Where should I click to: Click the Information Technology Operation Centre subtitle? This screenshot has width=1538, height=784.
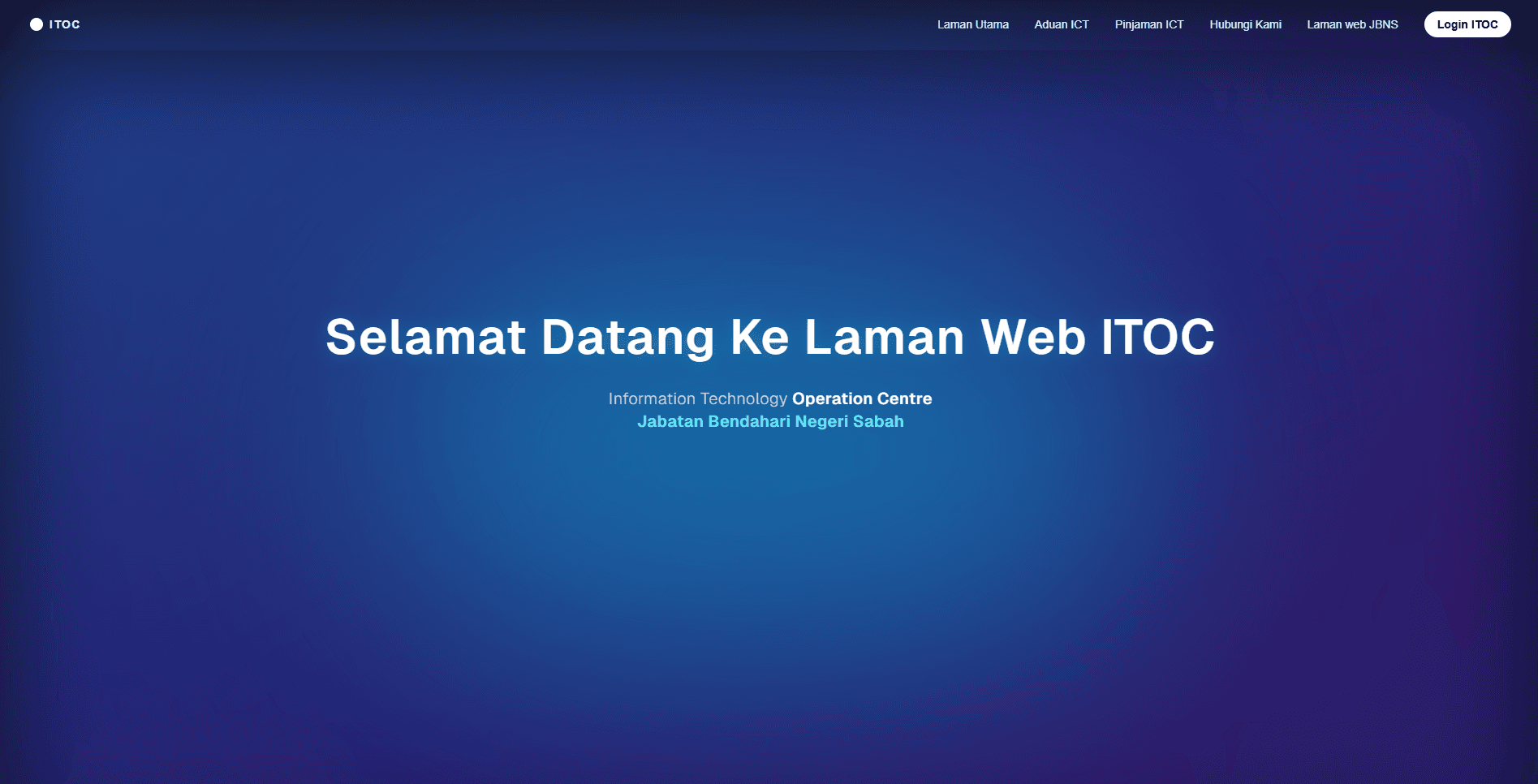770,398
